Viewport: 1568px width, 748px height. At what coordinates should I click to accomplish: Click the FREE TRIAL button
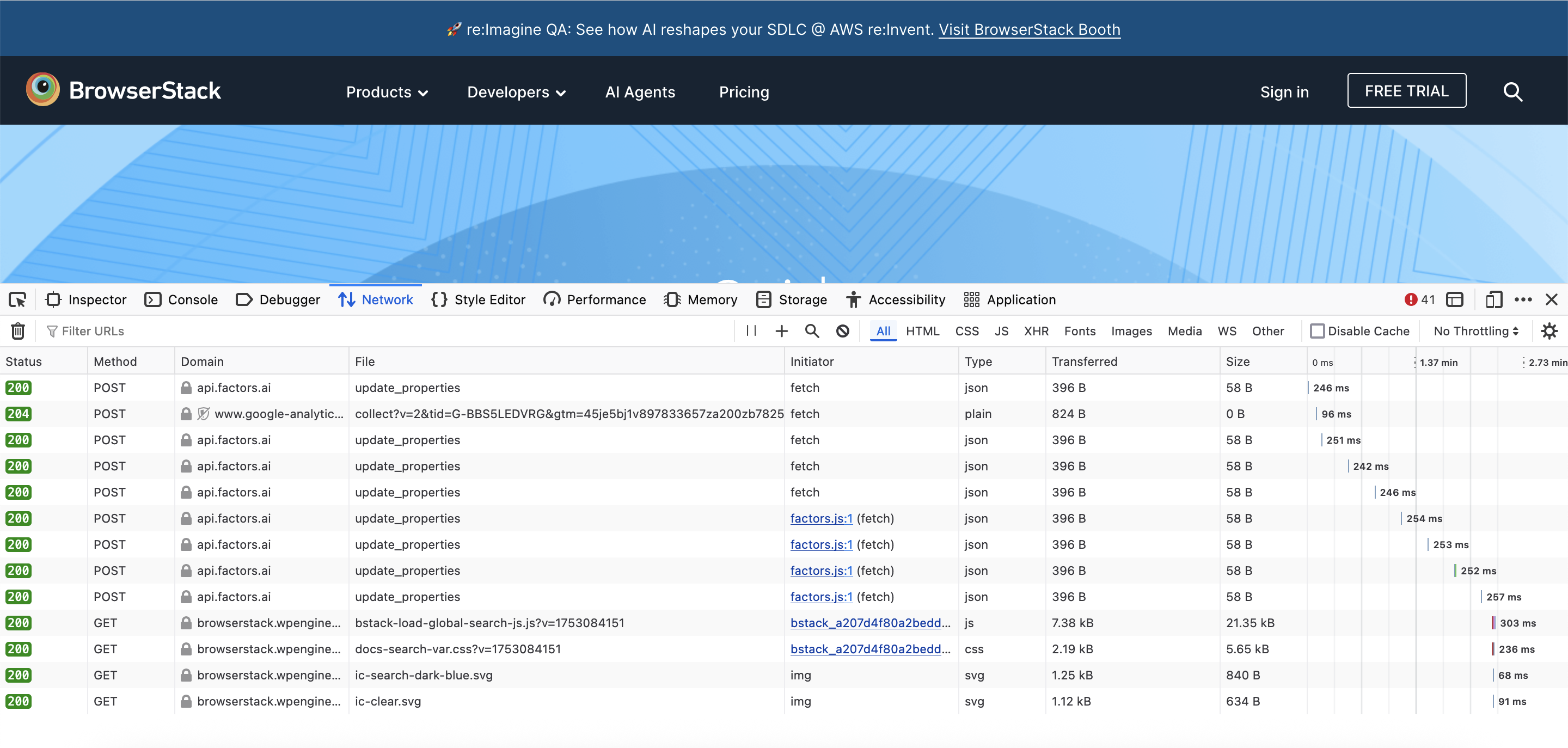pyautogui.click(x=1406, y=91)
